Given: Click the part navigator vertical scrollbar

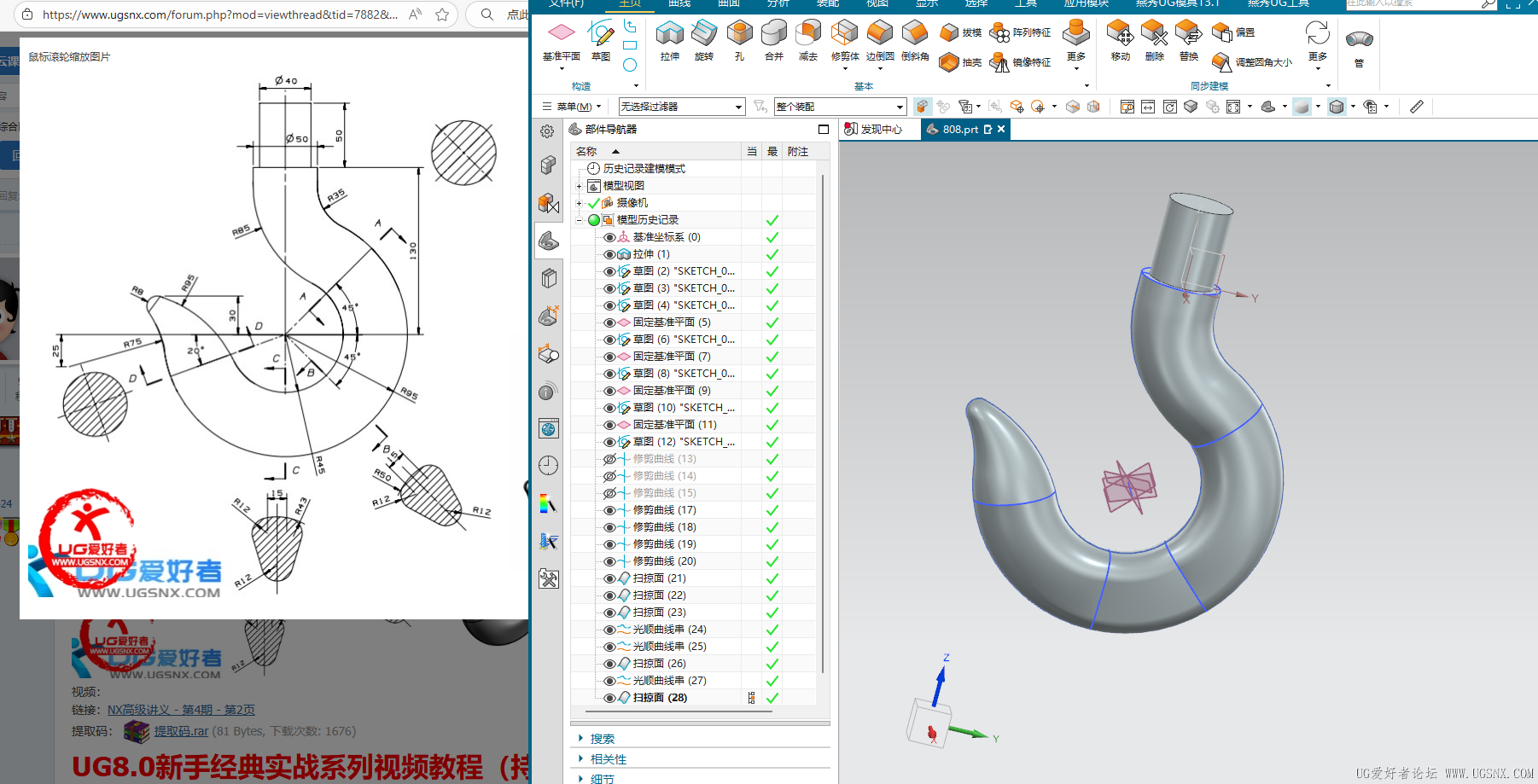Looking at the screenshot, I should coord(823,424).
